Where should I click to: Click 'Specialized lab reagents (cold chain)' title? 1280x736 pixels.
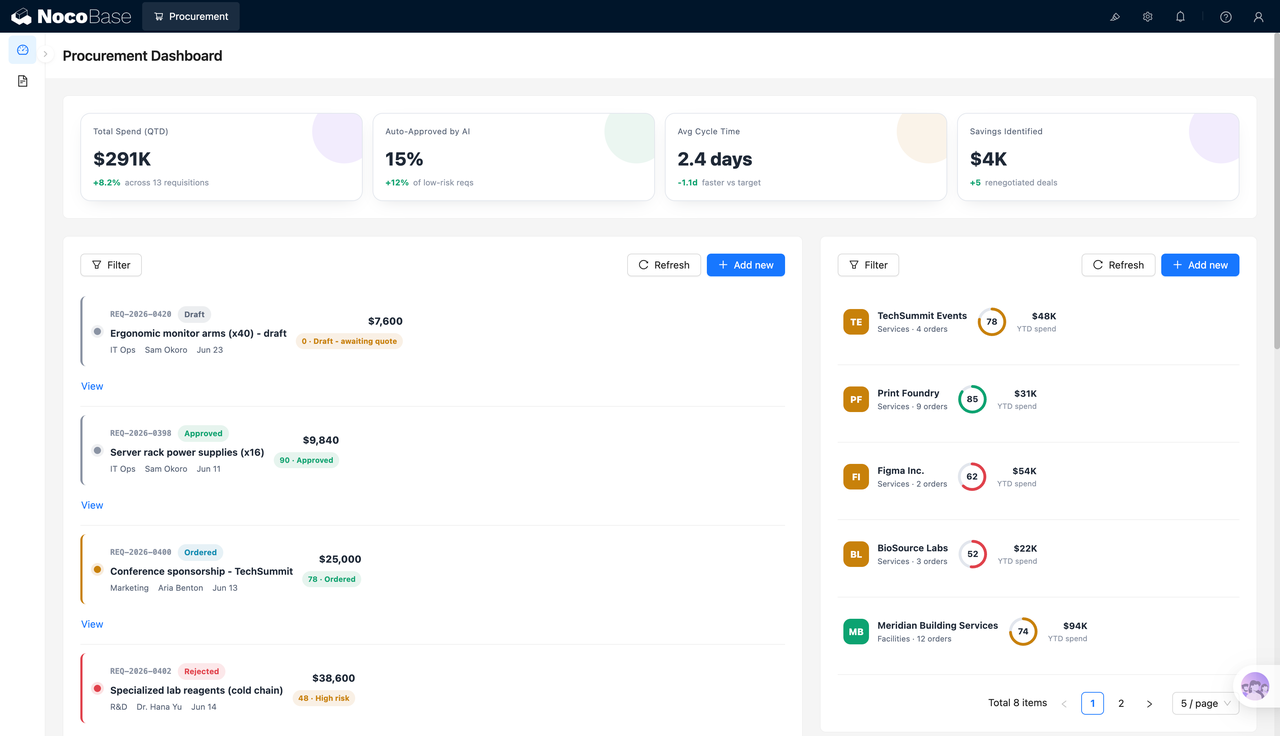click(196, 690)
